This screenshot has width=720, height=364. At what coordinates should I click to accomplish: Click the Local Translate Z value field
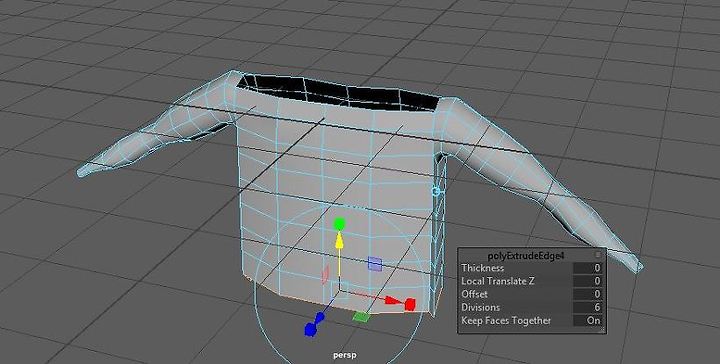click(x=587, y=281)
